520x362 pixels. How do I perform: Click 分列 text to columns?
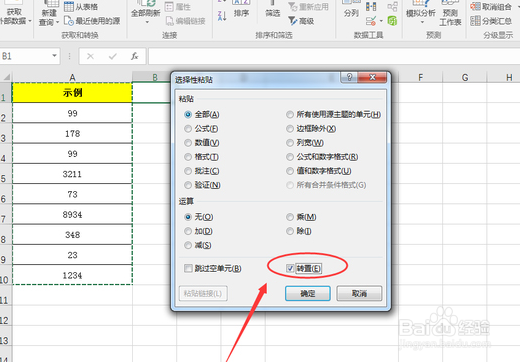point(351,9)
